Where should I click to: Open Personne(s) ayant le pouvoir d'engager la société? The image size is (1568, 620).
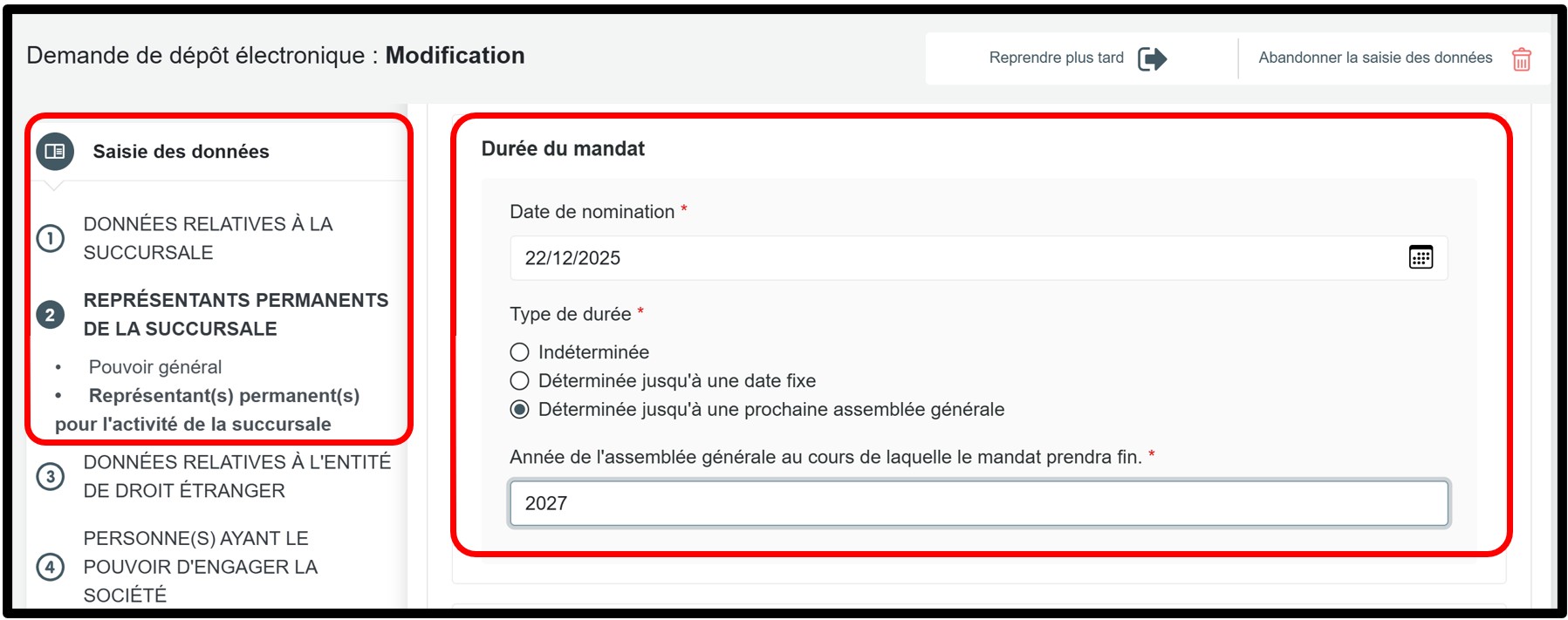201,567
